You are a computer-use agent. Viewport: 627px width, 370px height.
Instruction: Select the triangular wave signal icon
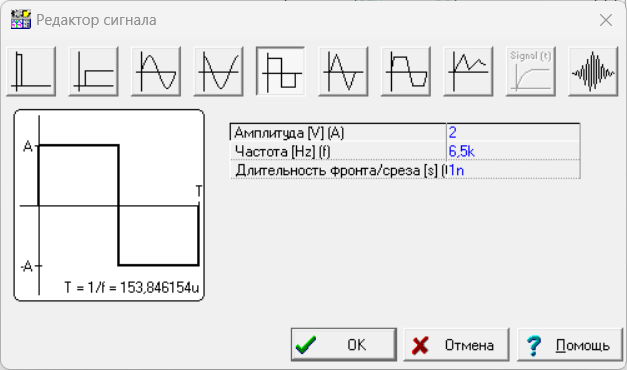click(343, 72)
